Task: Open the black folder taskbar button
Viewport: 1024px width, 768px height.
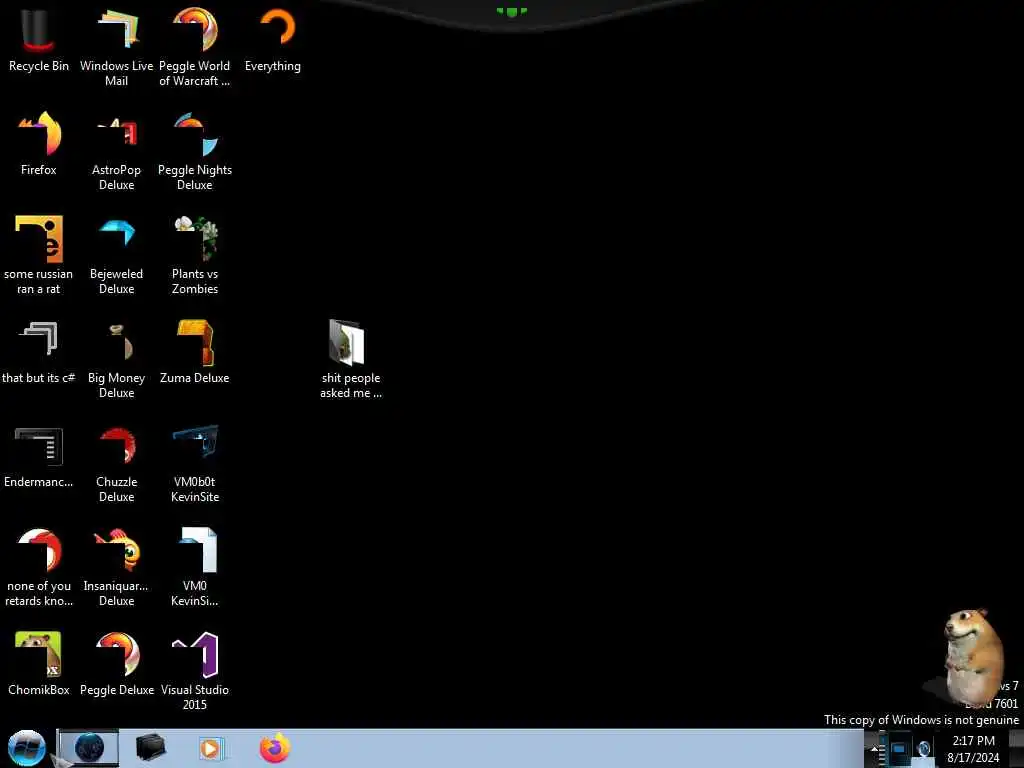Action: pos(150,748)
